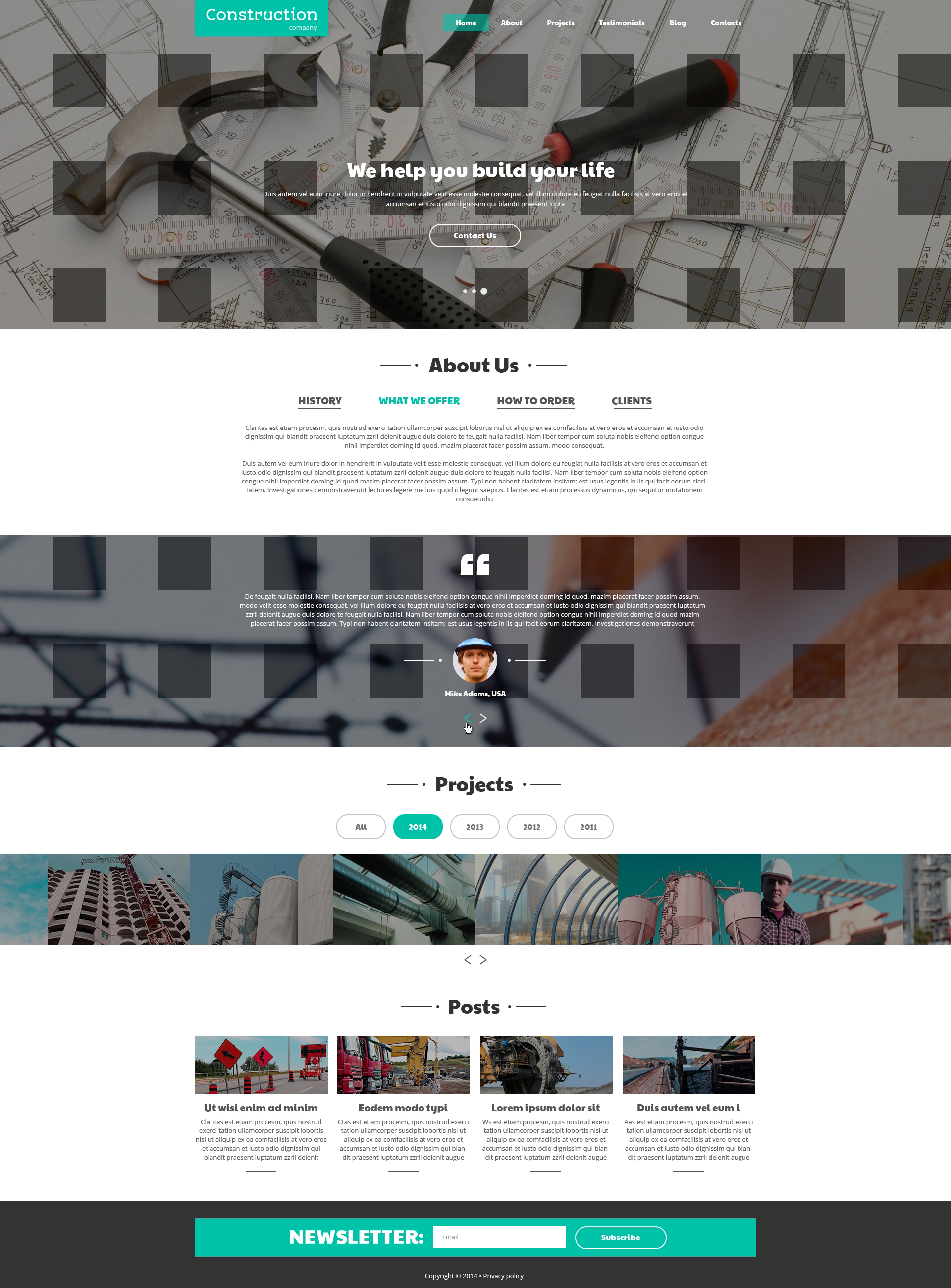
Task: Select the 2014 projects filter button
Action: pos(416,826)
